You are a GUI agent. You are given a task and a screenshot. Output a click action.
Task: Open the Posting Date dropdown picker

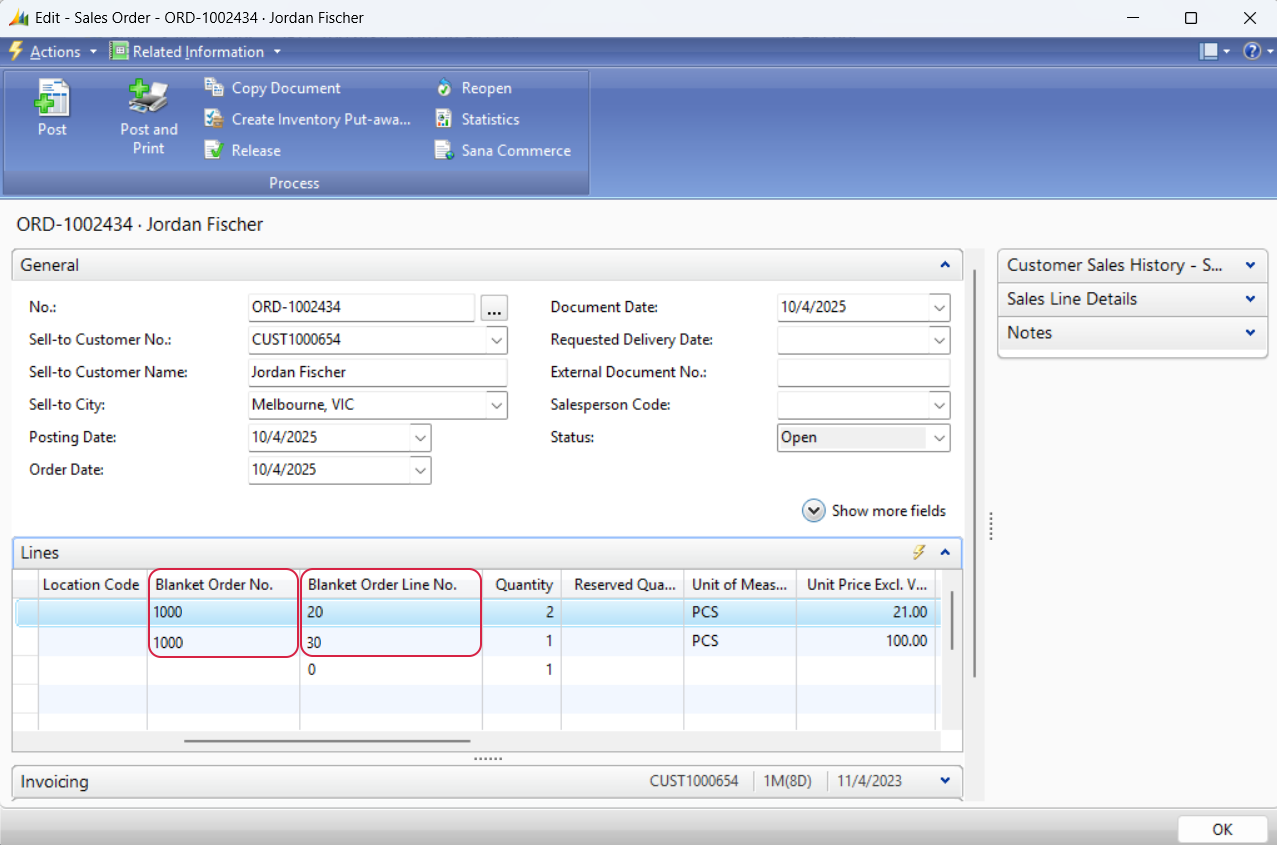[420, 438]
